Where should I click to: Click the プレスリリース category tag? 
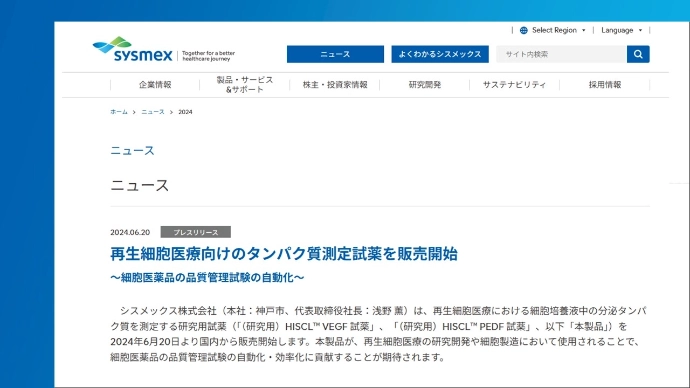click(195, 232)
